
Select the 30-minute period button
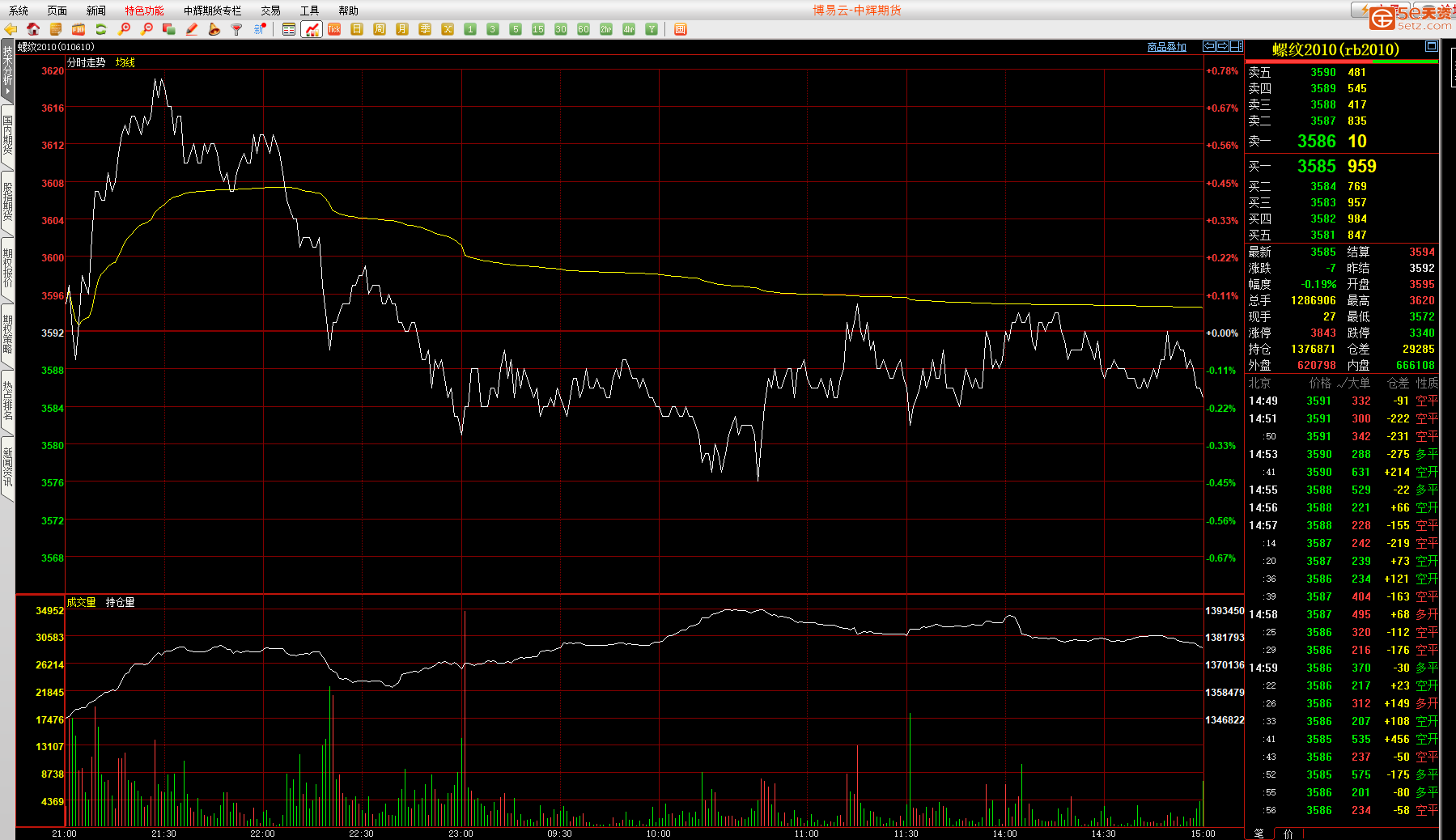tap(561, 29)
